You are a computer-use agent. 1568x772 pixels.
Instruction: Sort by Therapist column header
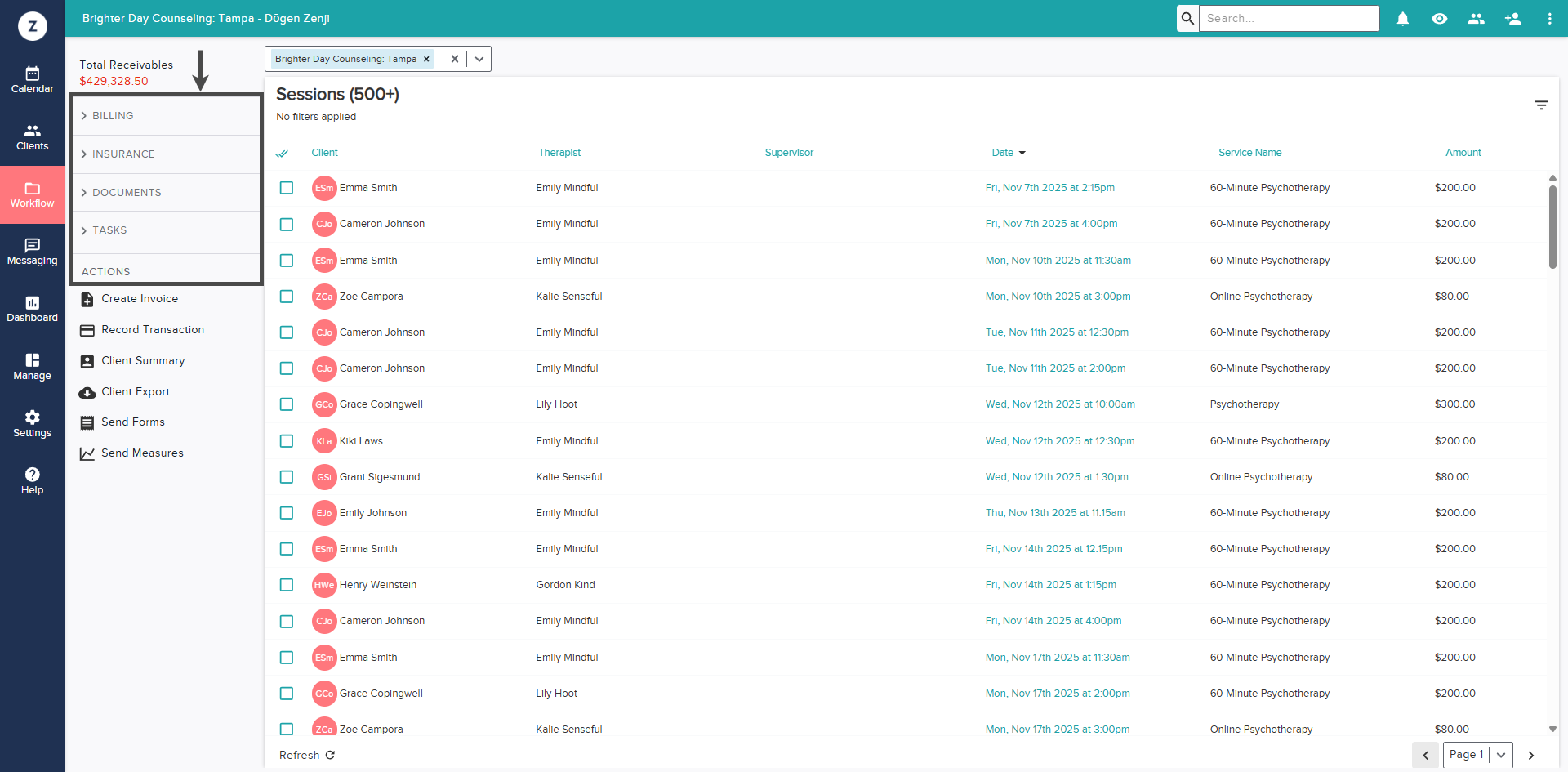[x=559, y=153]
